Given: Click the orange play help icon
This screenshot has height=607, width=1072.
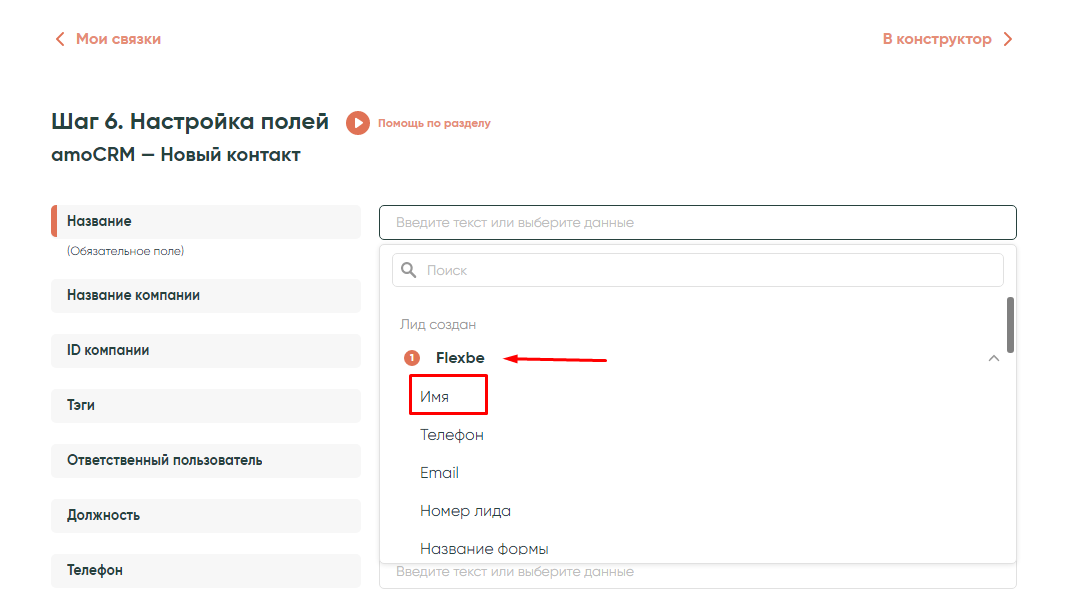Looking at the screenshot, I should tap(357, 123).
